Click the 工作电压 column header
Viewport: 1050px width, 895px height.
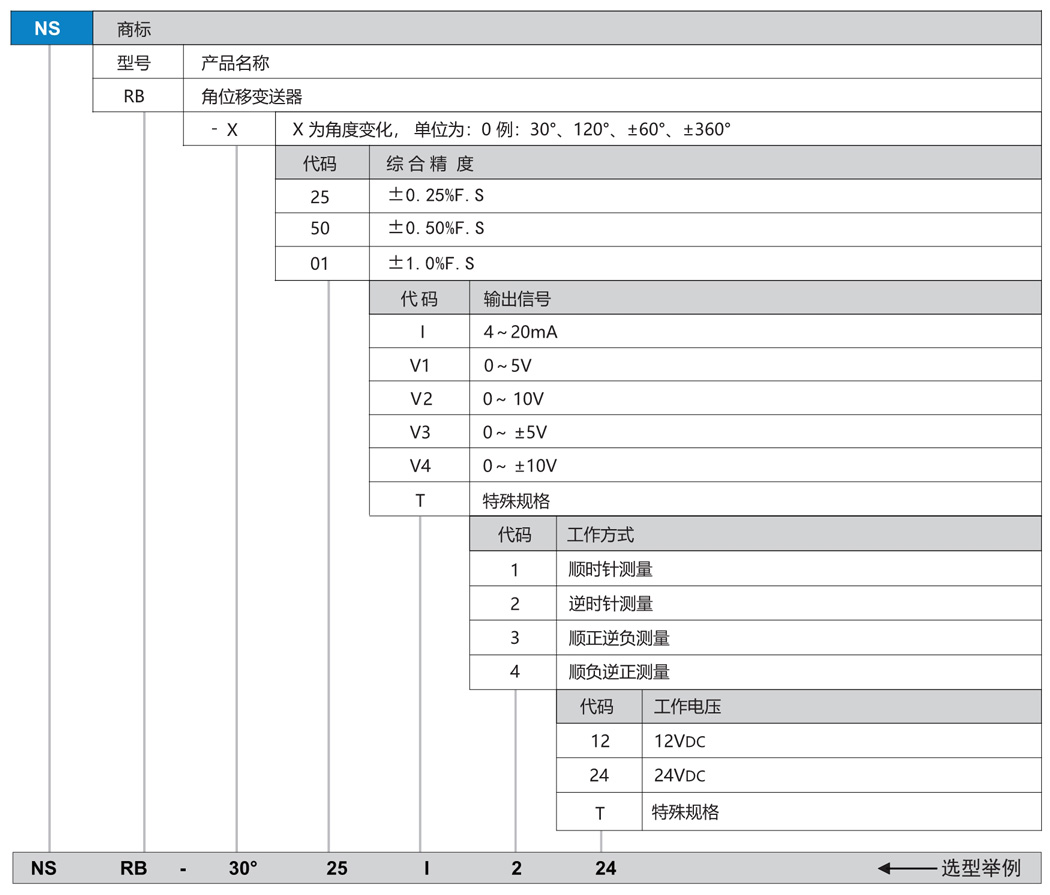pos(687,707)
